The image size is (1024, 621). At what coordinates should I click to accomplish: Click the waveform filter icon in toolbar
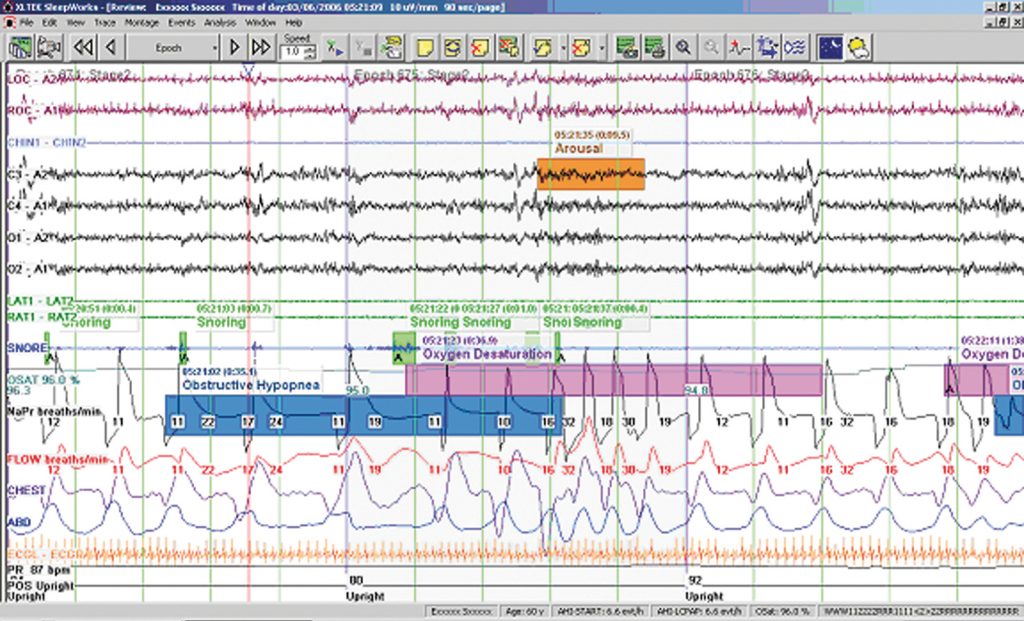(x=797, y=46)
